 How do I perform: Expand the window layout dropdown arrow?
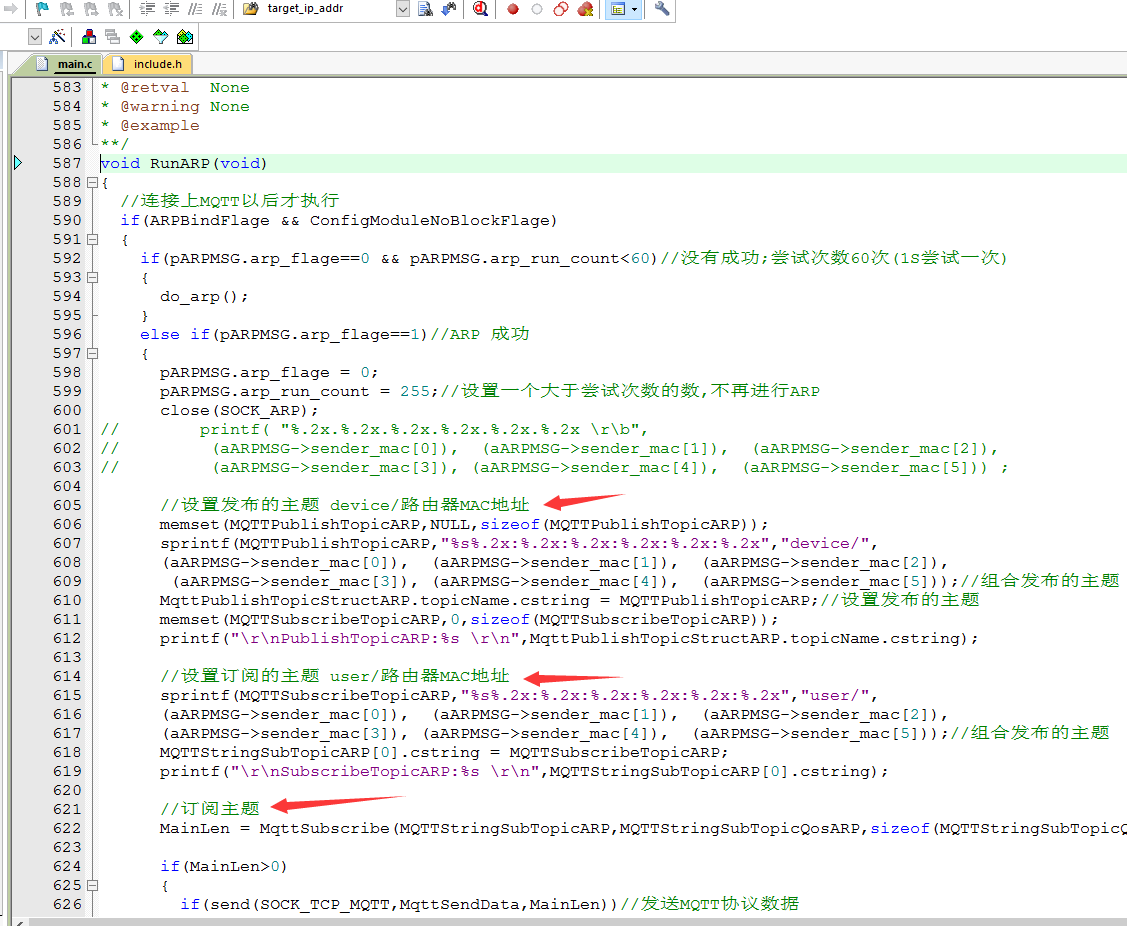click(x=635, y=9)
